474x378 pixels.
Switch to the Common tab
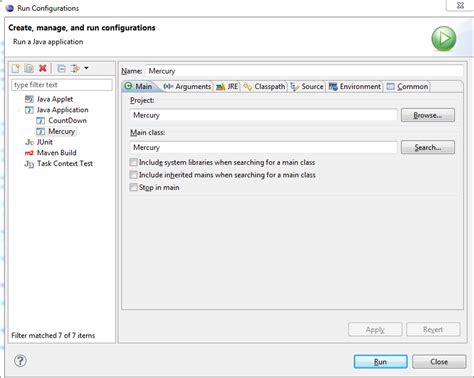(407, 86)
